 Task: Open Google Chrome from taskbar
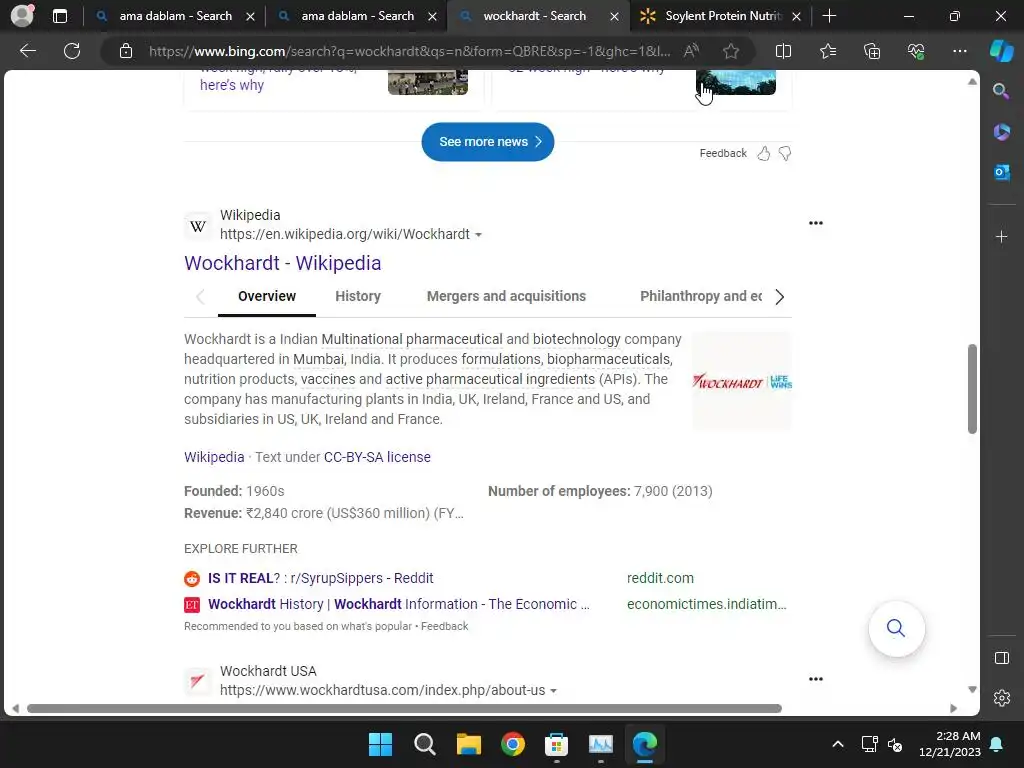point(513,744)
